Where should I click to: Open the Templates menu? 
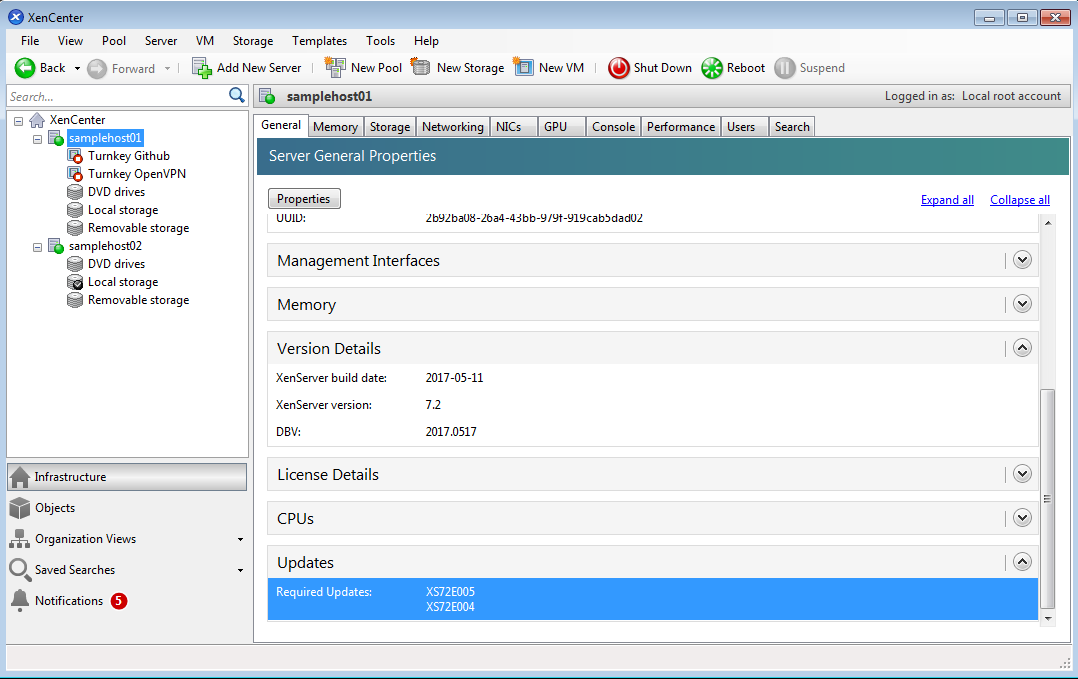319,41
